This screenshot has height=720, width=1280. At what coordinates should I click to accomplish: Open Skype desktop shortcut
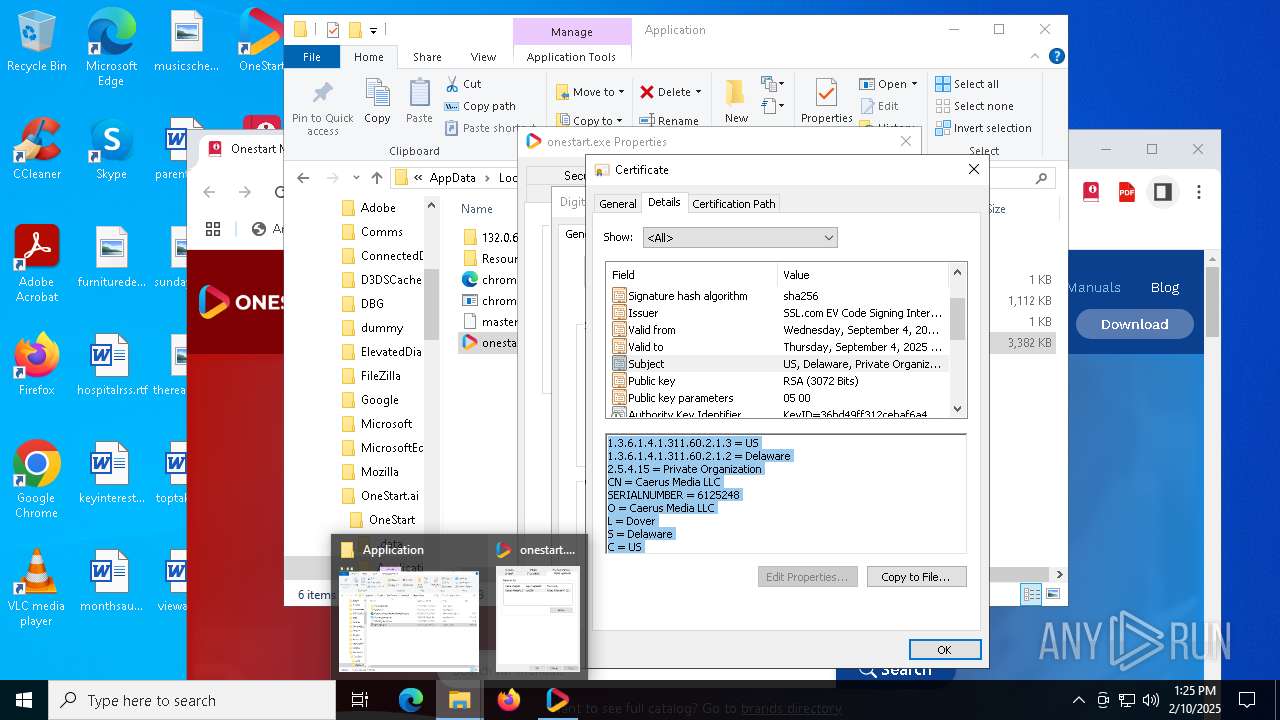click(x=111, y=149)
